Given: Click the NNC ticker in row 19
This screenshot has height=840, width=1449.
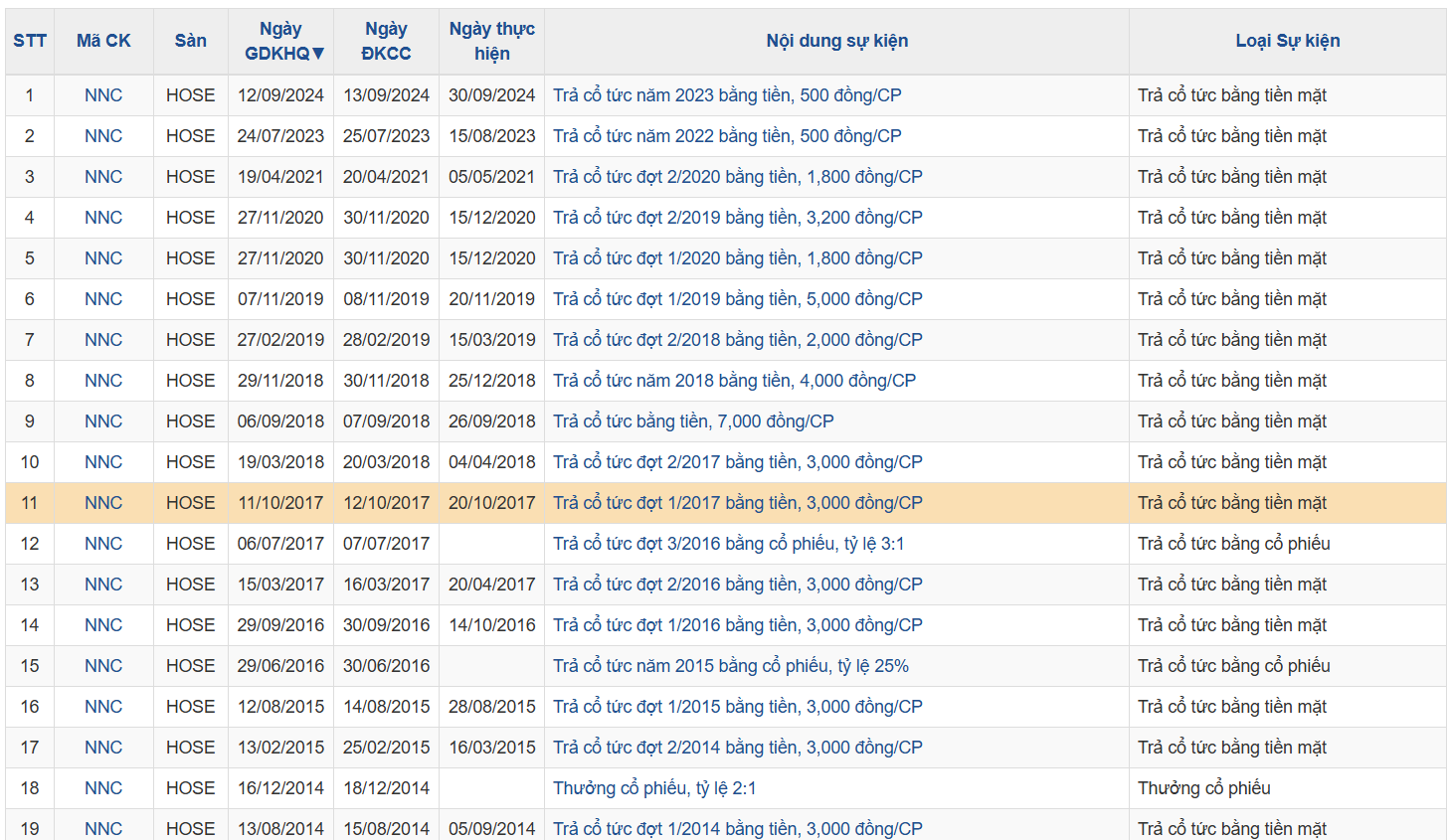Looking at the screenshot, I should (x=103, y=828).
